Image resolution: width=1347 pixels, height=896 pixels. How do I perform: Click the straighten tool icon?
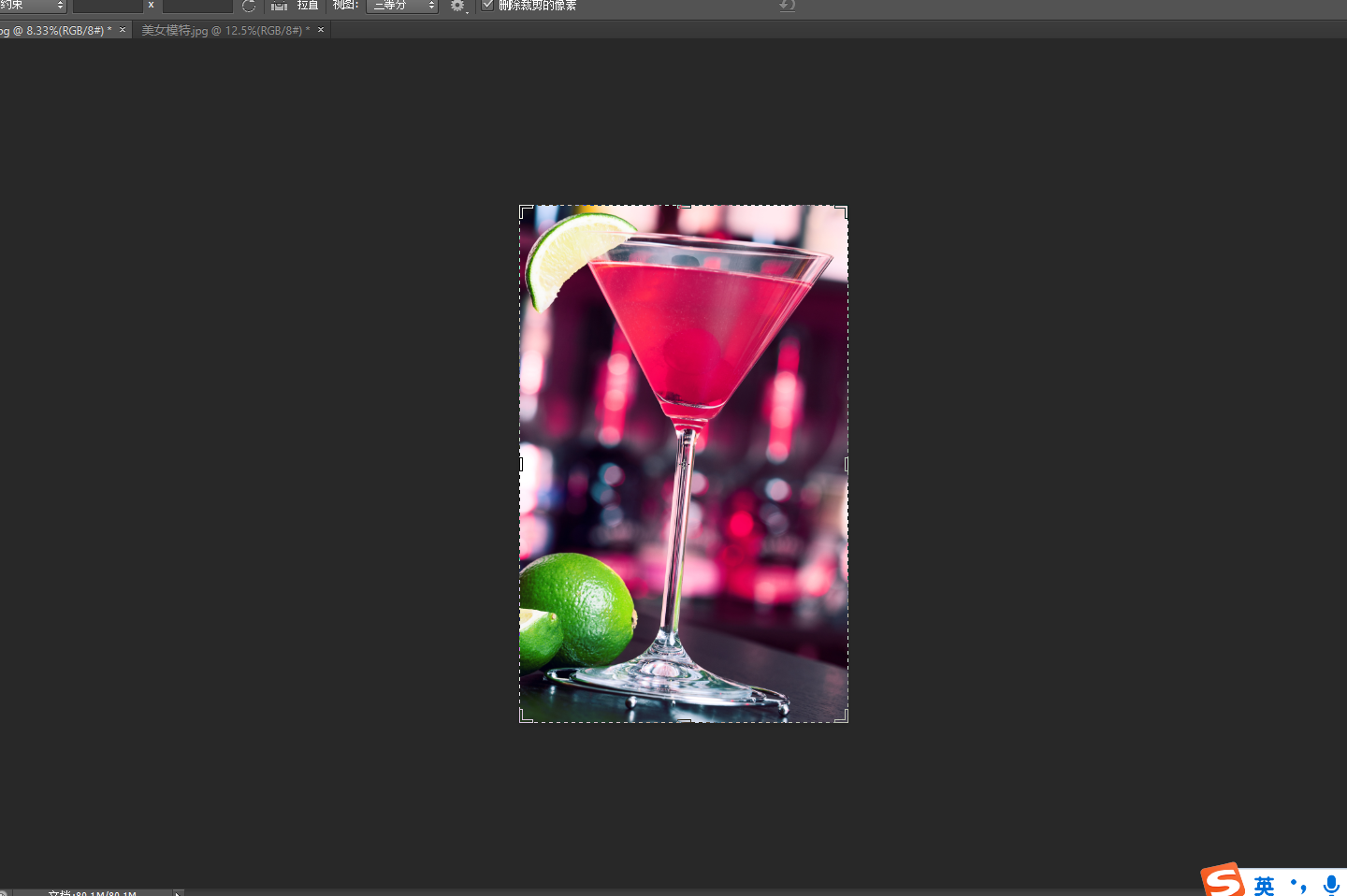[279, 6]
